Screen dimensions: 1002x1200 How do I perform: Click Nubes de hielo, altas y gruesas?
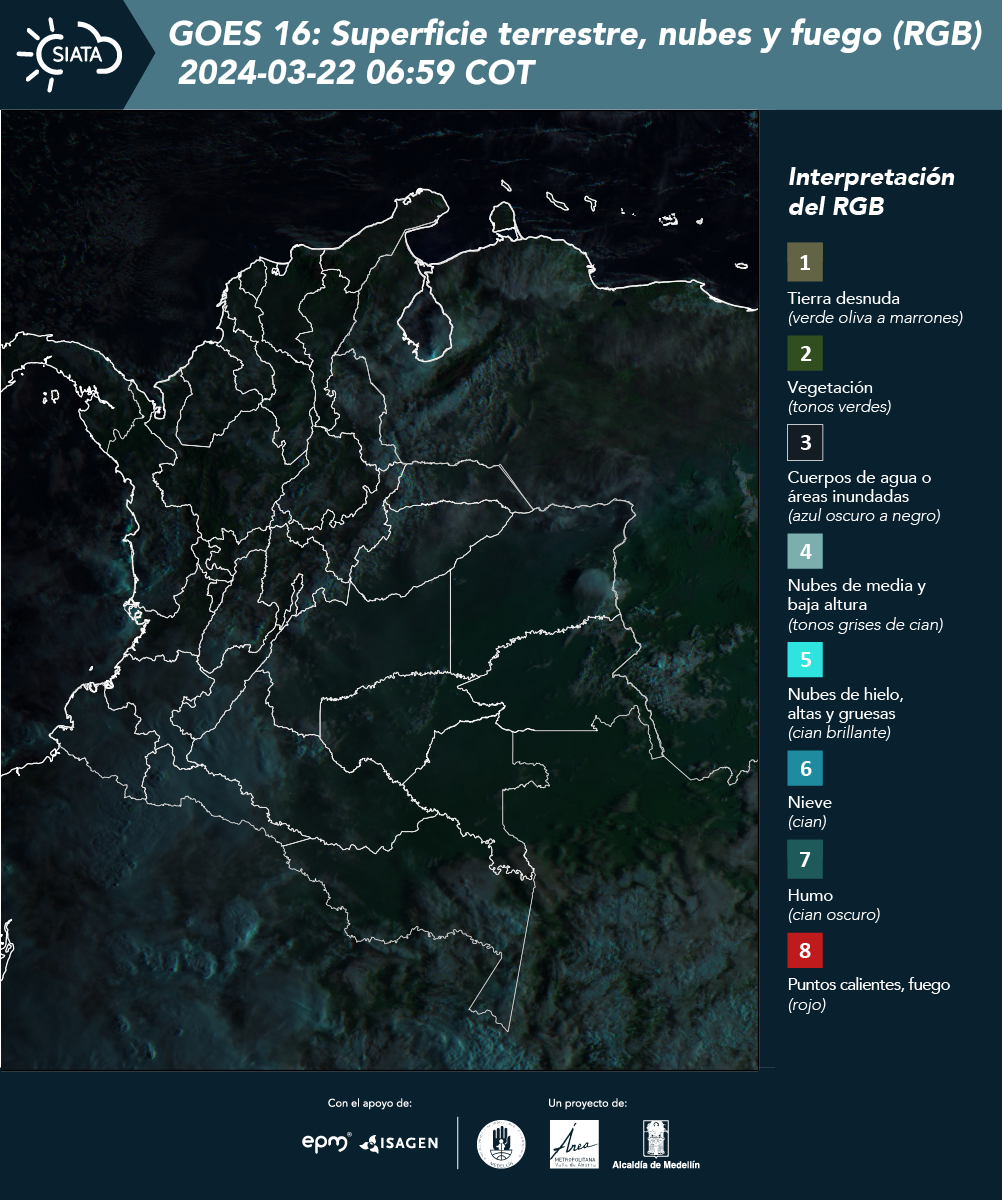tap(846, 704)
